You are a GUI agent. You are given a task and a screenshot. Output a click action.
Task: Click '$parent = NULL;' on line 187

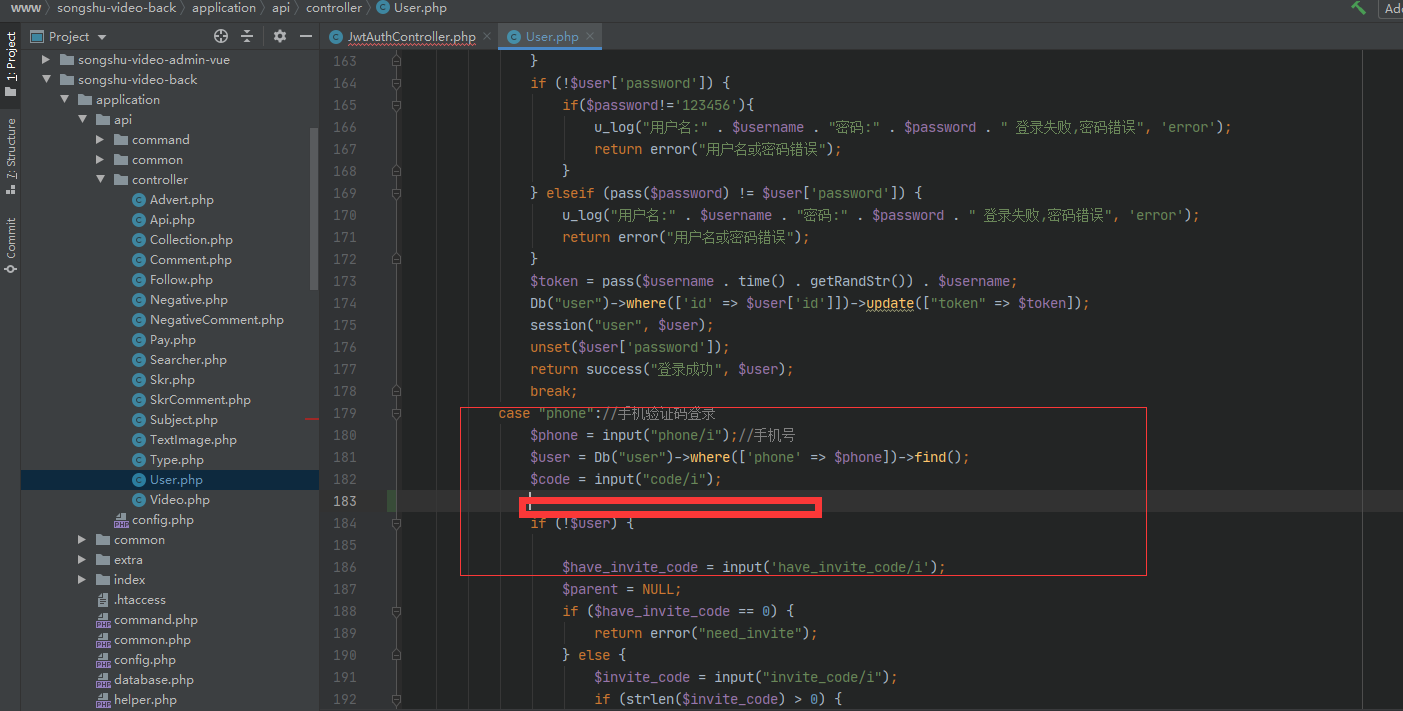(x=621, y=589)
